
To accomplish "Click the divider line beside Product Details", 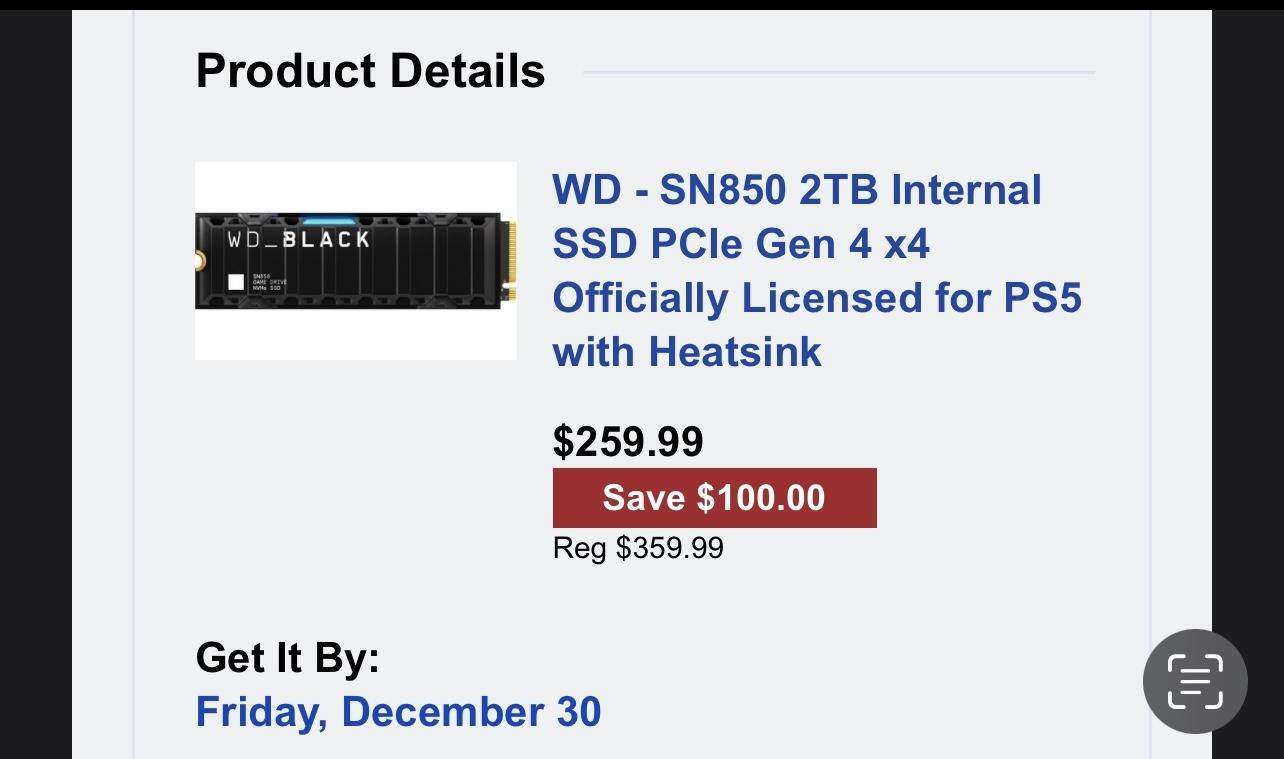I will [x=838, y=72].
